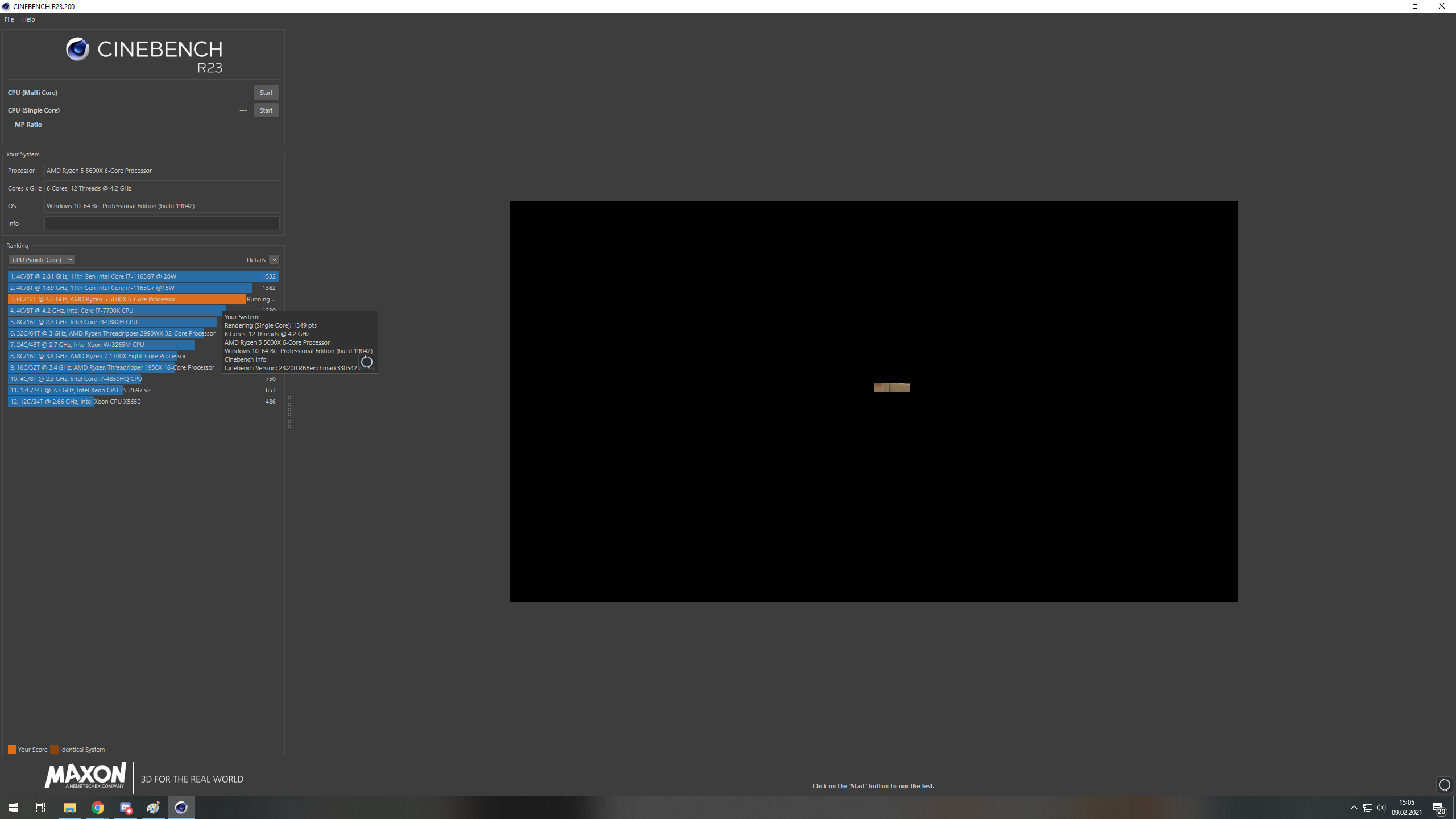Open File Explorer from the taskbar

[x=69, y=808]
